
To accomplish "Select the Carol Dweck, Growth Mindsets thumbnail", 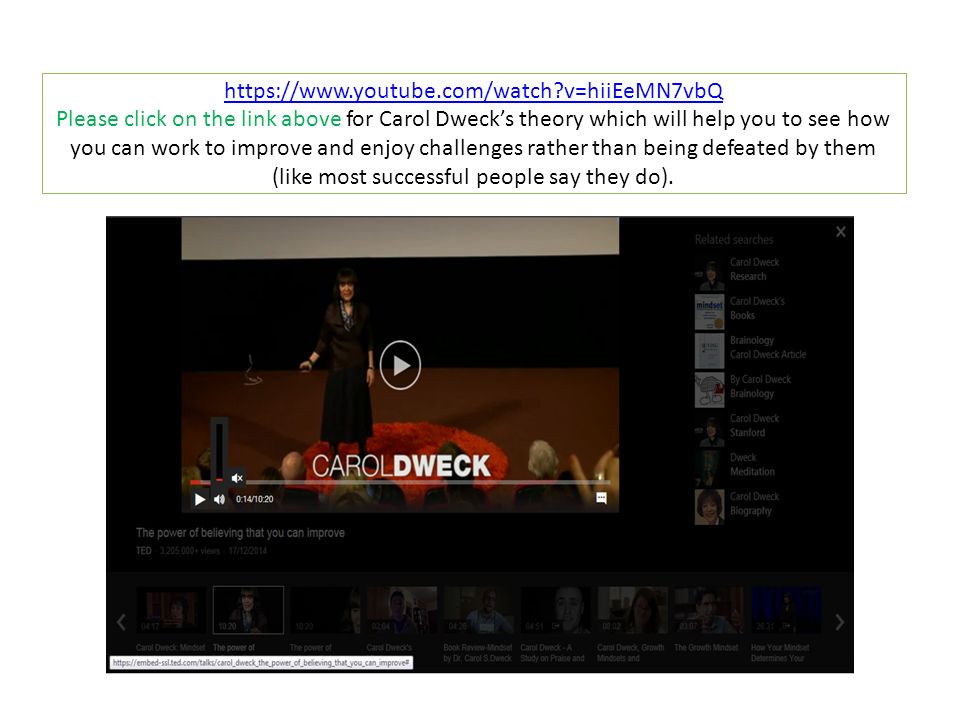I will tap(632, 610).
